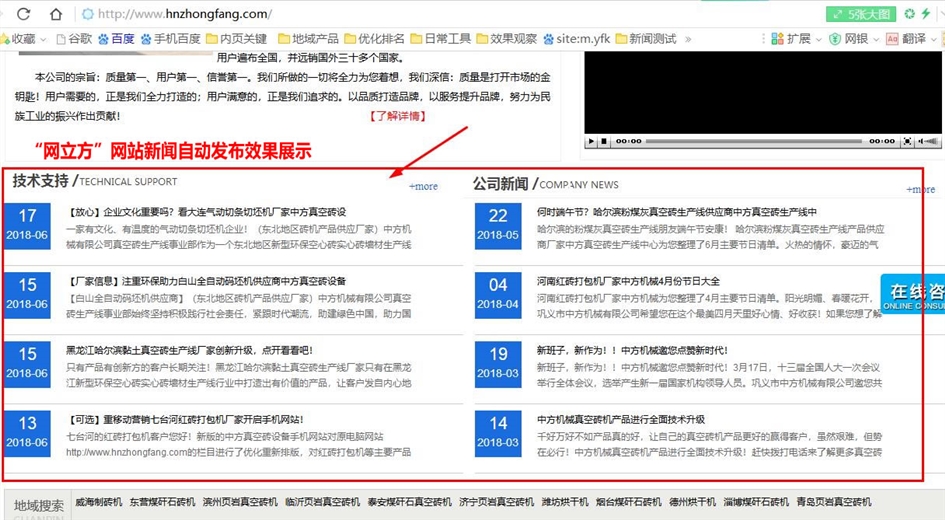The height and width of the screenshot is (520, 945).
Task: Open the 地域产品 bookmark folder
Action: [309, 39]
